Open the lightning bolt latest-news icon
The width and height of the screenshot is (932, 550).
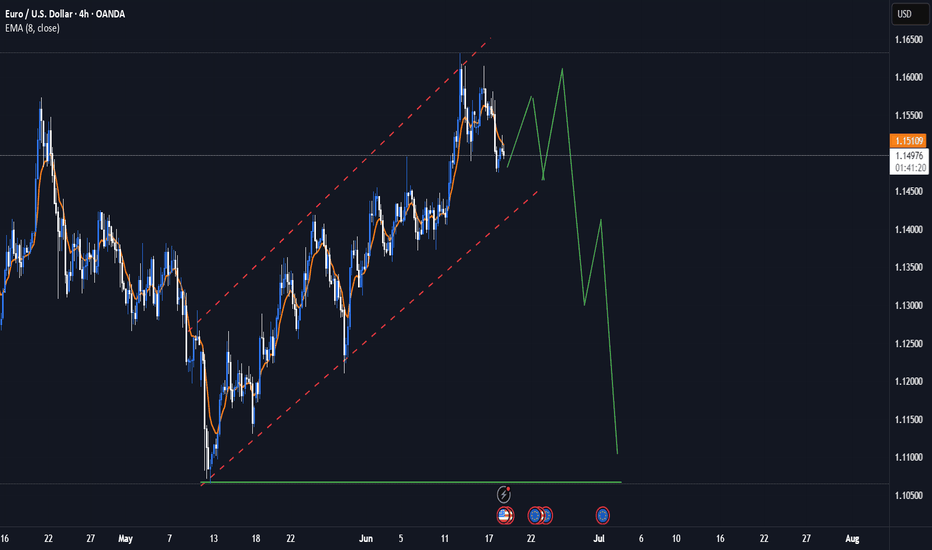(503, 494)
